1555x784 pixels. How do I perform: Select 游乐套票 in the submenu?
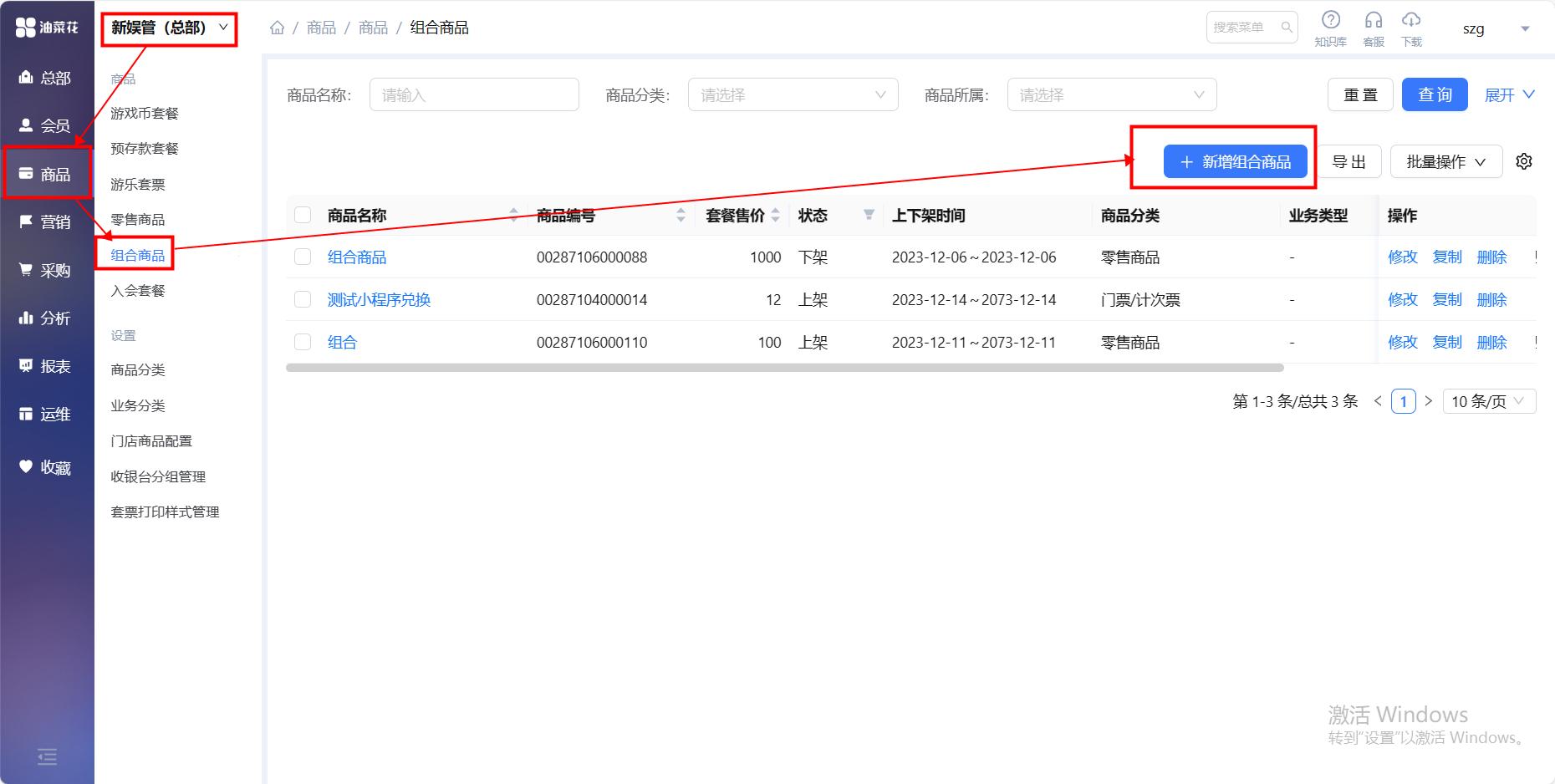pos(138,185)
